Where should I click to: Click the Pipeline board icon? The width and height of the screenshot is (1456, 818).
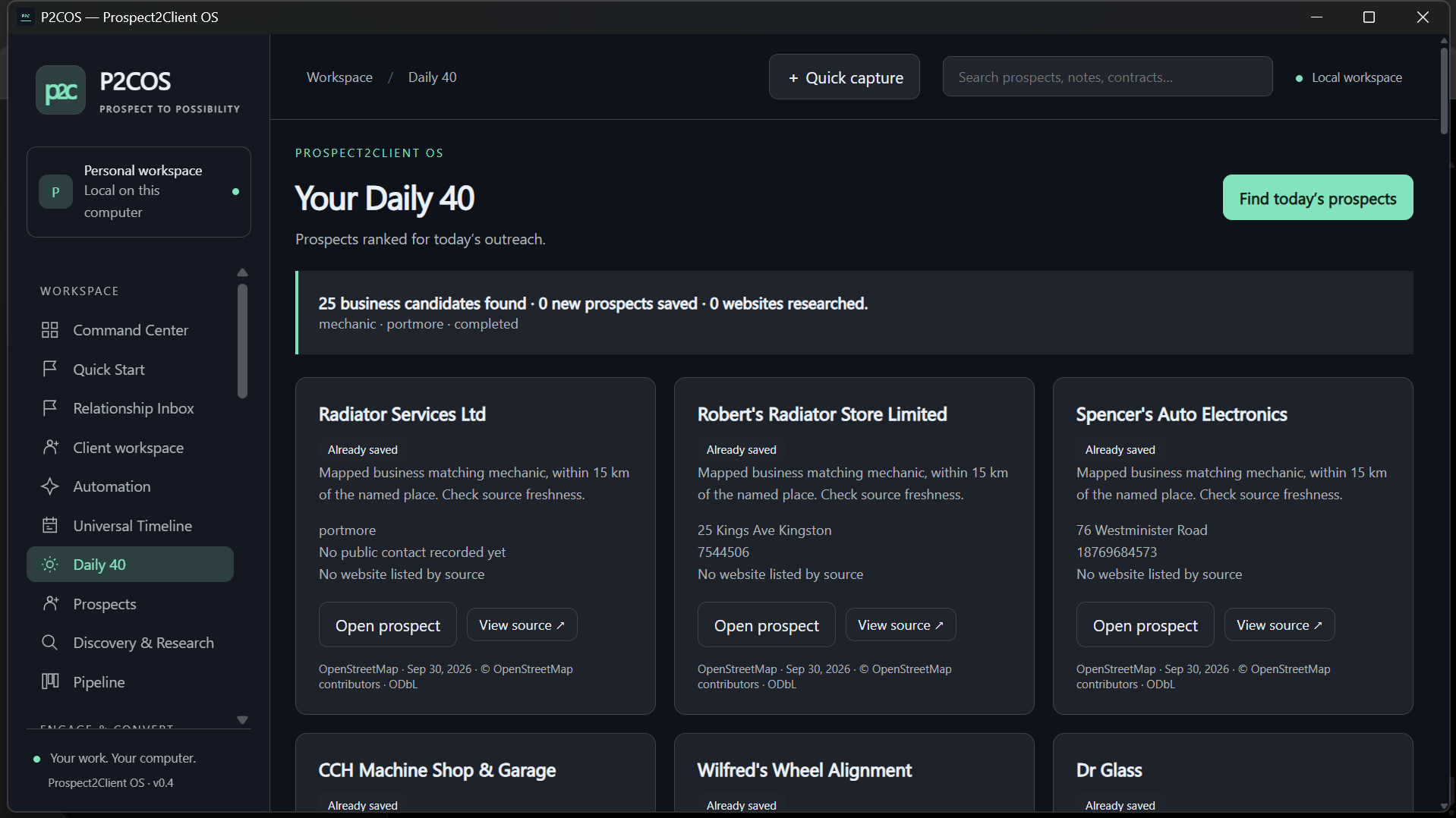[x=50, y=682]
